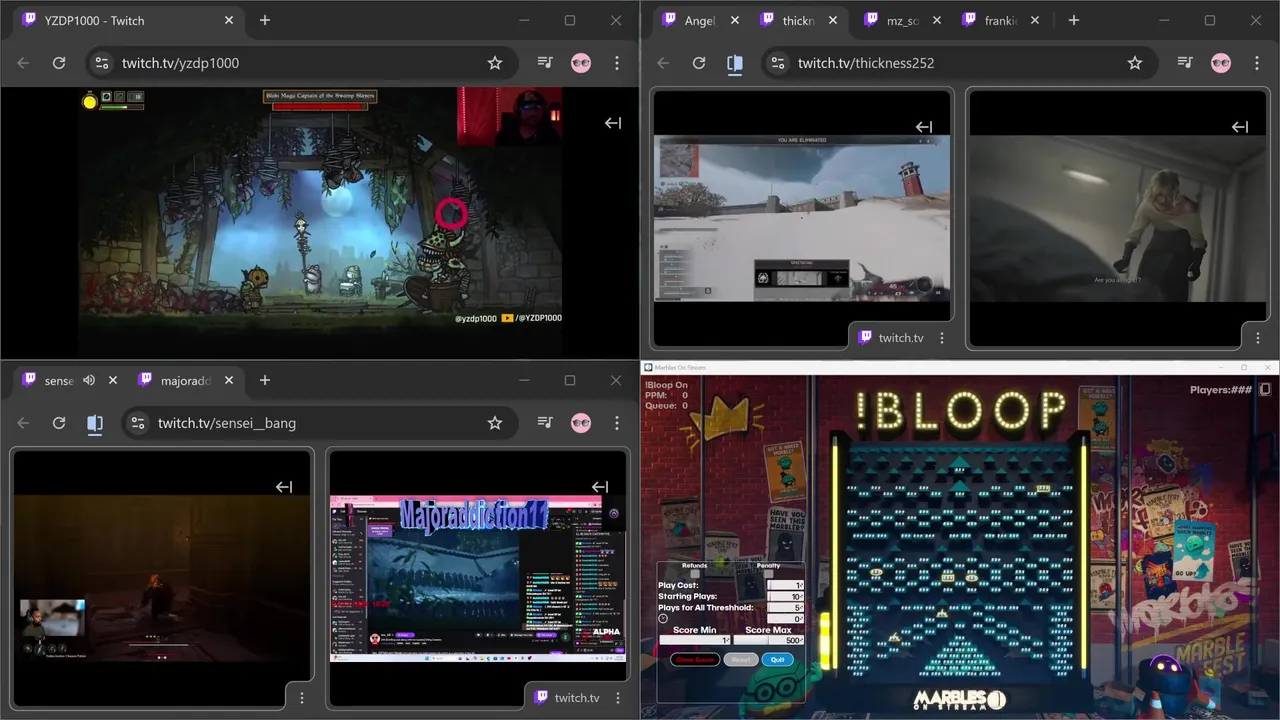Image resolution: width=1280 pixels, height=720 pixels.
Task: Go back in the yzdp1000 browser window
Action: [23, 63]
